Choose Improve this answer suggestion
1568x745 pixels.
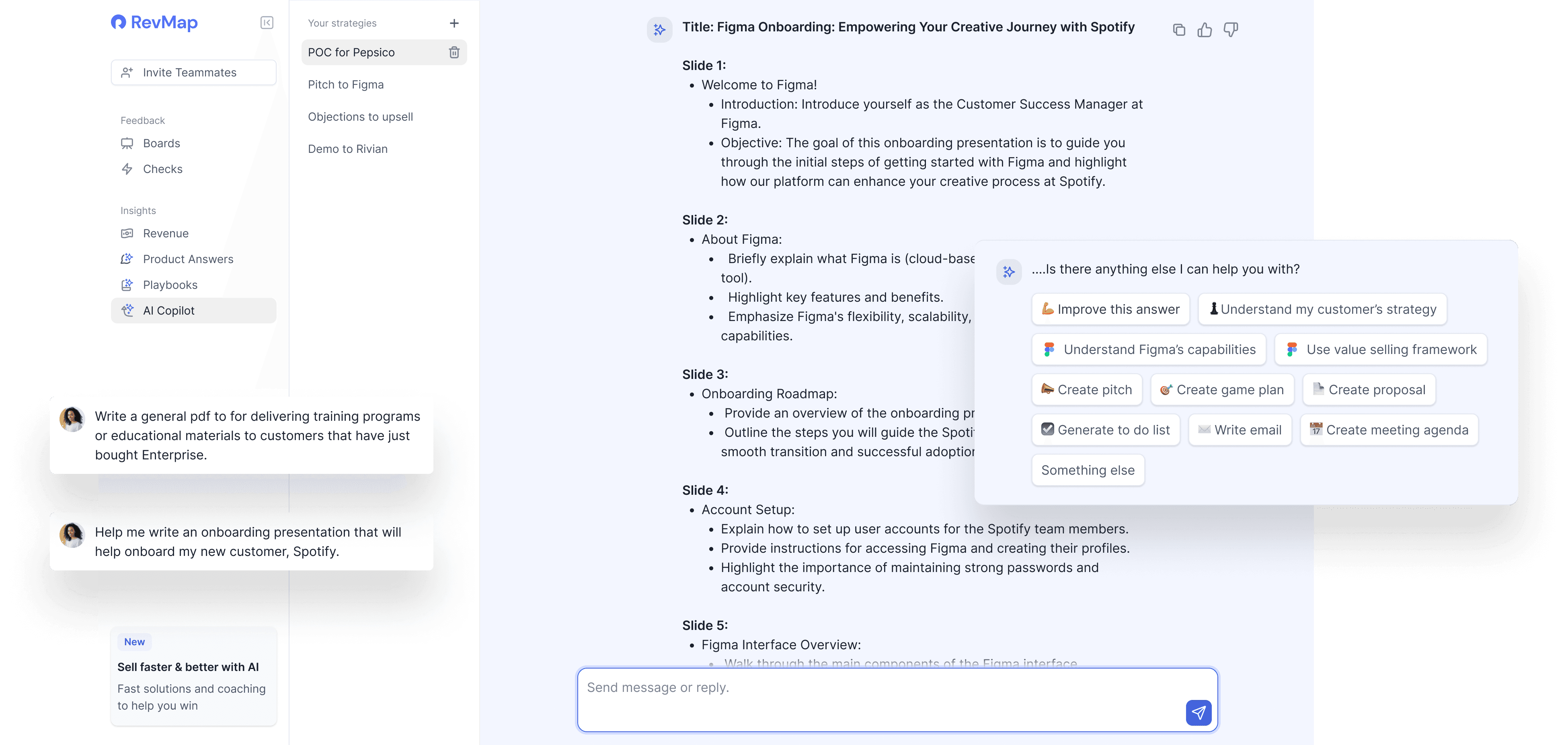1110,309
